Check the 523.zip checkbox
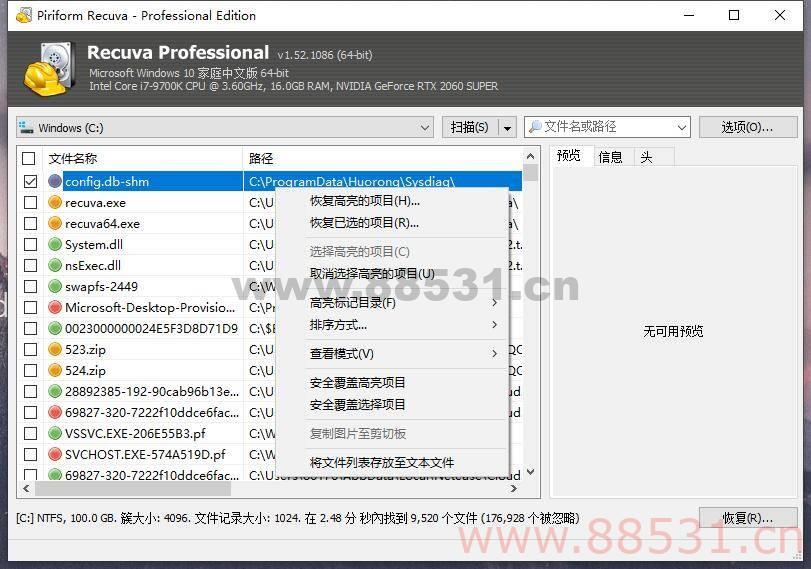This screenshot has width=811, height=569. 31,349
